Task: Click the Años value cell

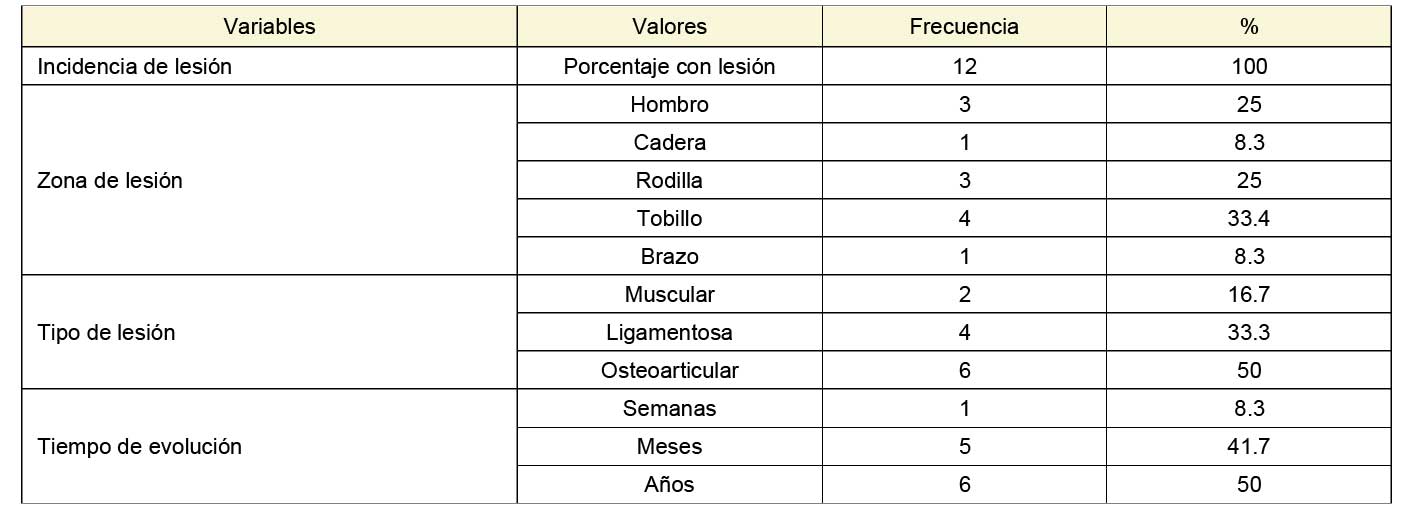Action: (669, 485)
